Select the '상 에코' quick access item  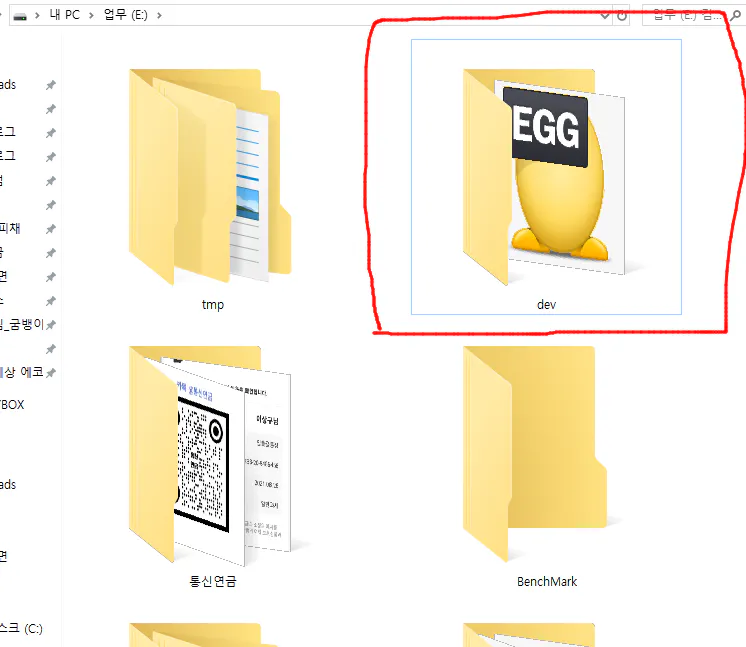point(22,372)
